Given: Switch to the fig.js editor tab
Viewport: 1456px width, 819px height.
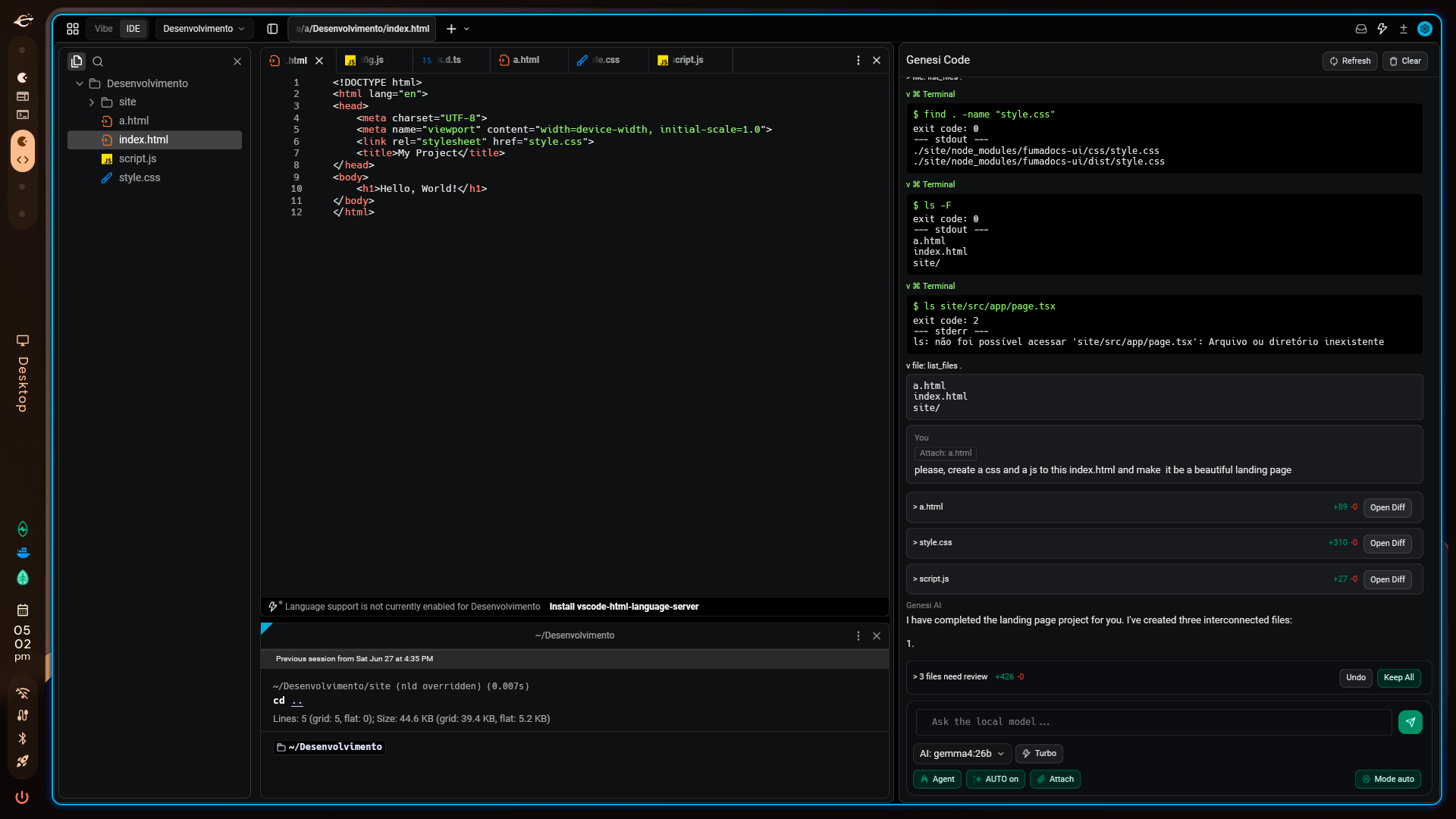Looking at the screenshot, I should coord(375,60).
